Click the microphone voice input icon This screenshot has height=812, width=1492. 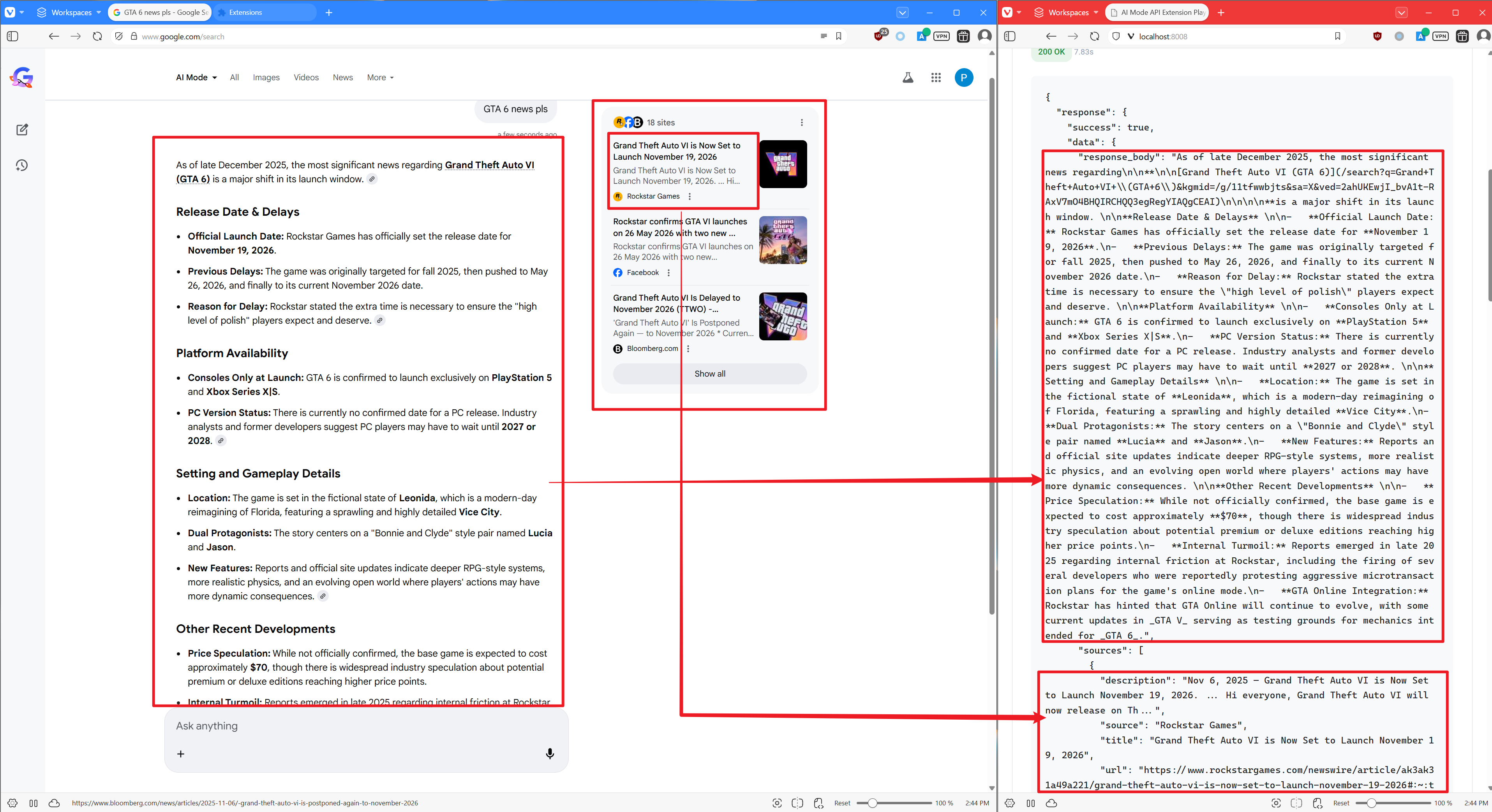pyautogui.click(x=550, y=753)
